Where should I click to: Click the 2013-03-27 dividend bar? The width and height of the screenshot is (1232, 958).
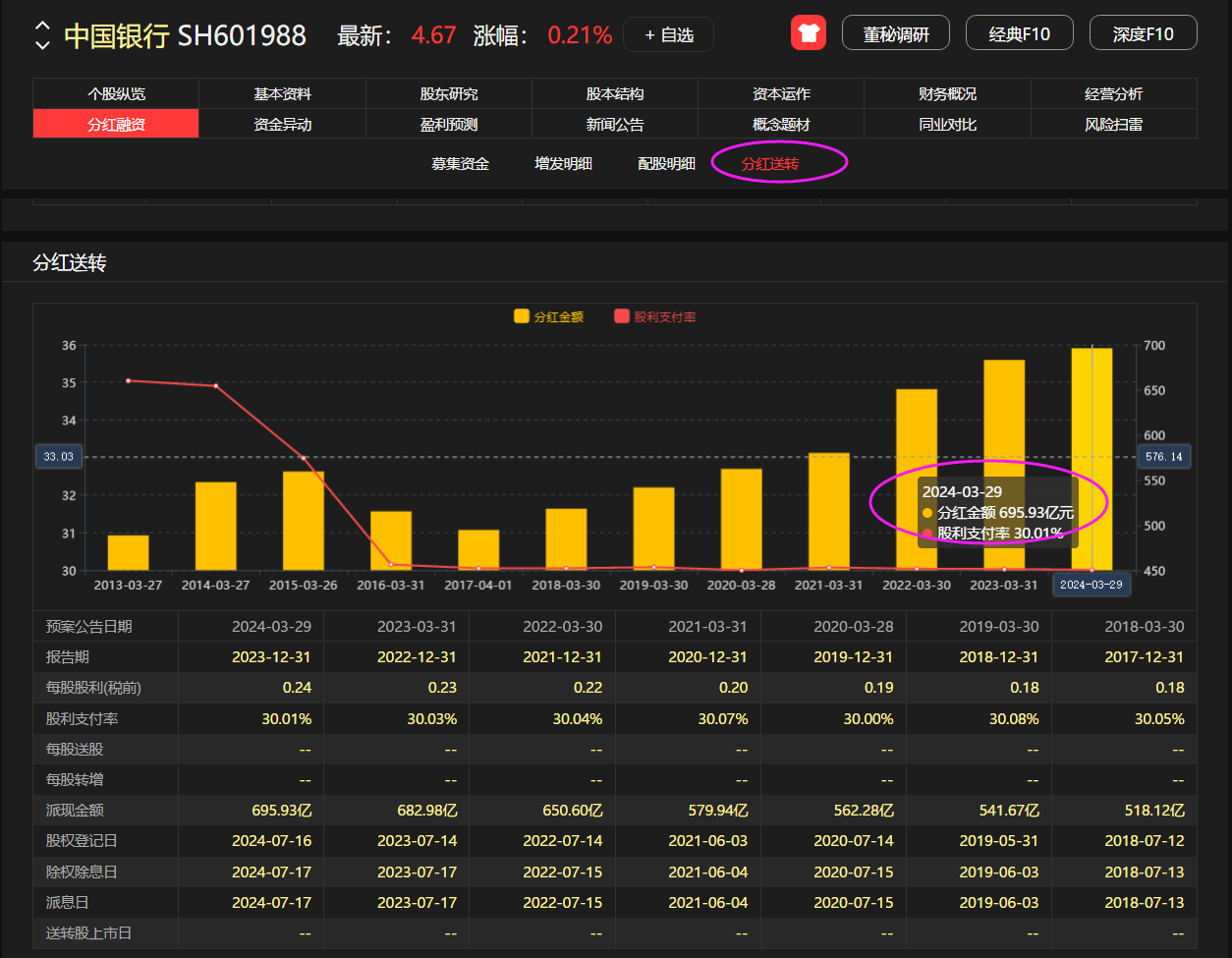point(128,552)
